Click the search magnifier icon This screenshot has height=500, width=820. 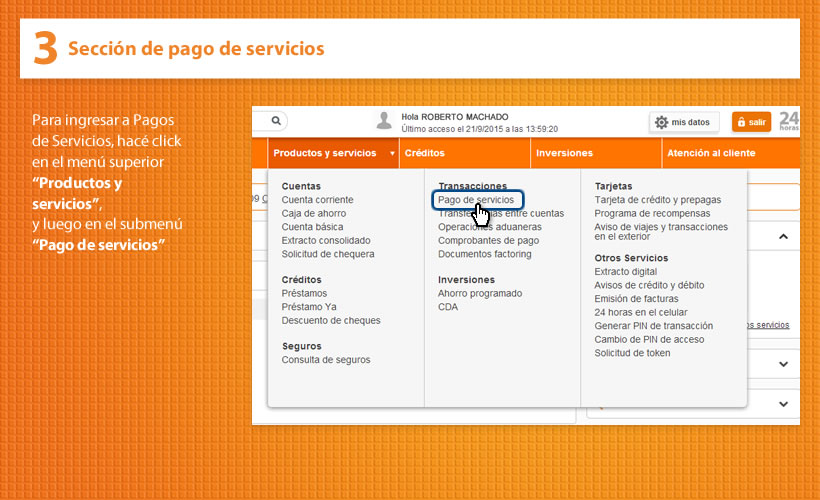point(276,121)
